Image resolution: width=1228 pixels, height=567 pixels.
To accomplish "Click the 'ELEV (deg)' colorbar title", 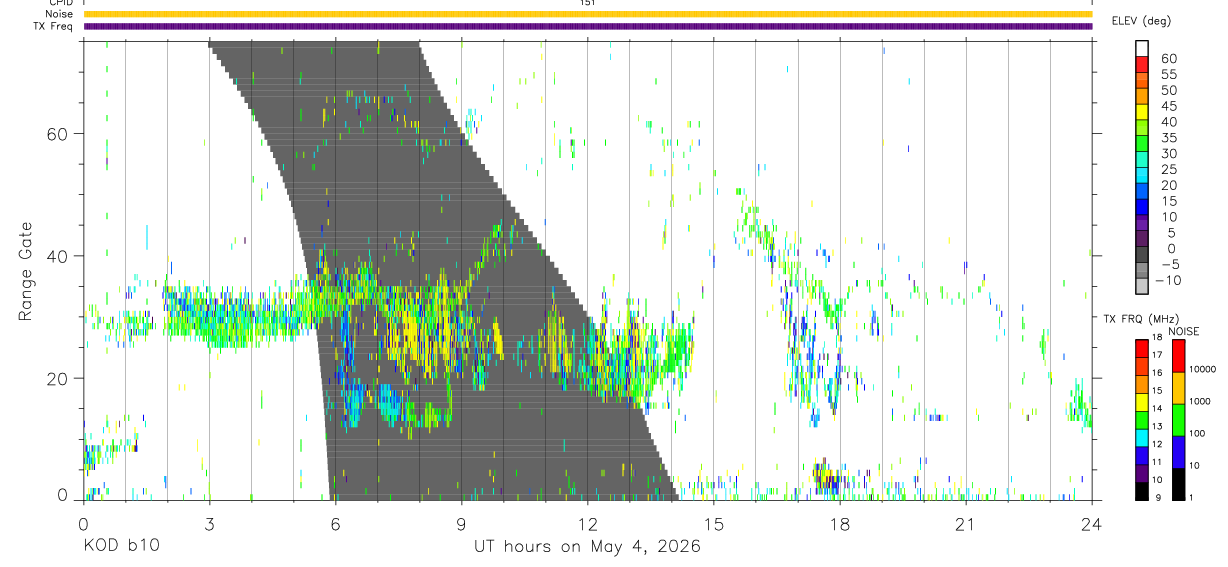I will [x=1140, y=21].
